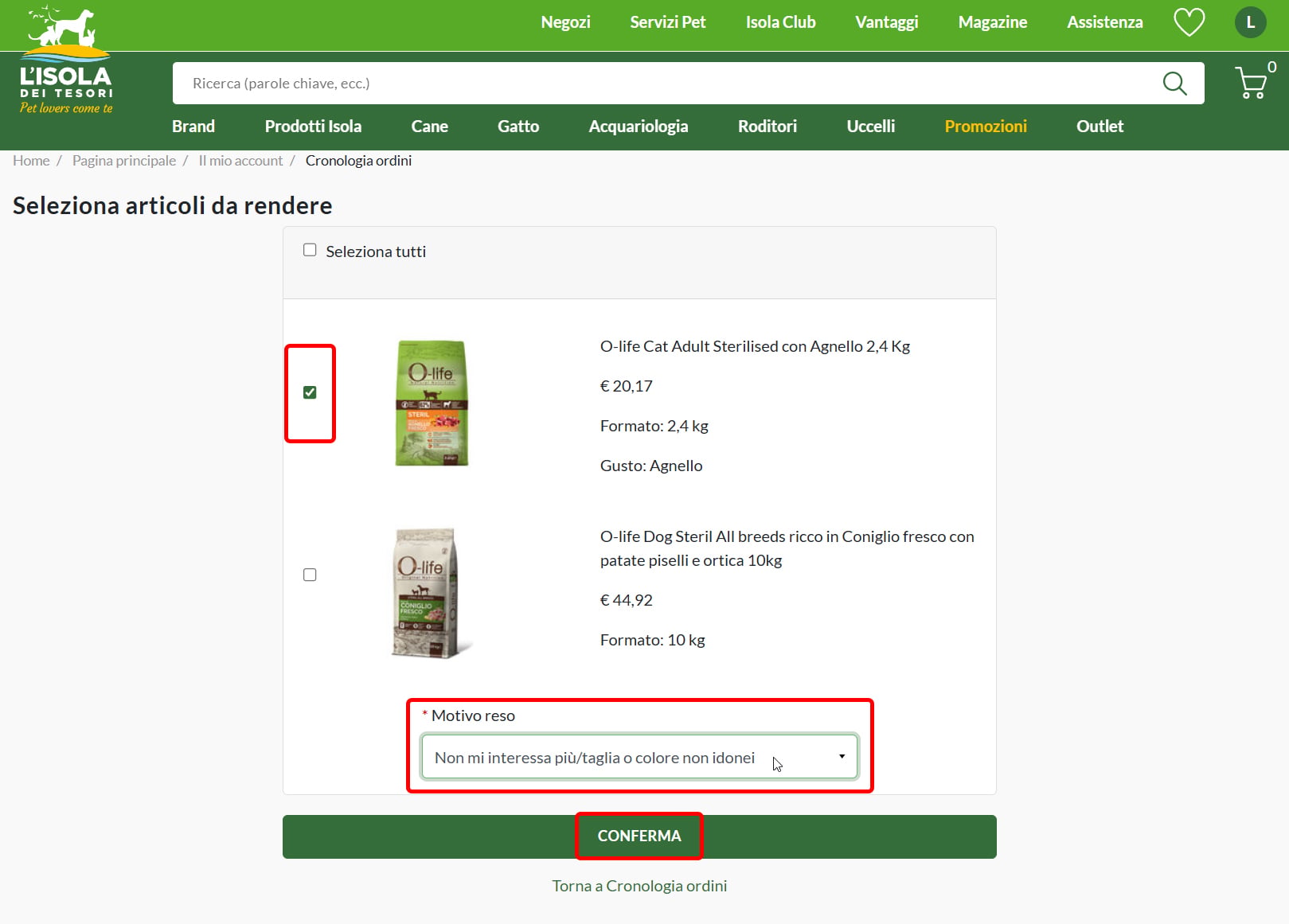
Task: Click the "Formato: 10 kg" text
Action: tap(653, 640)
